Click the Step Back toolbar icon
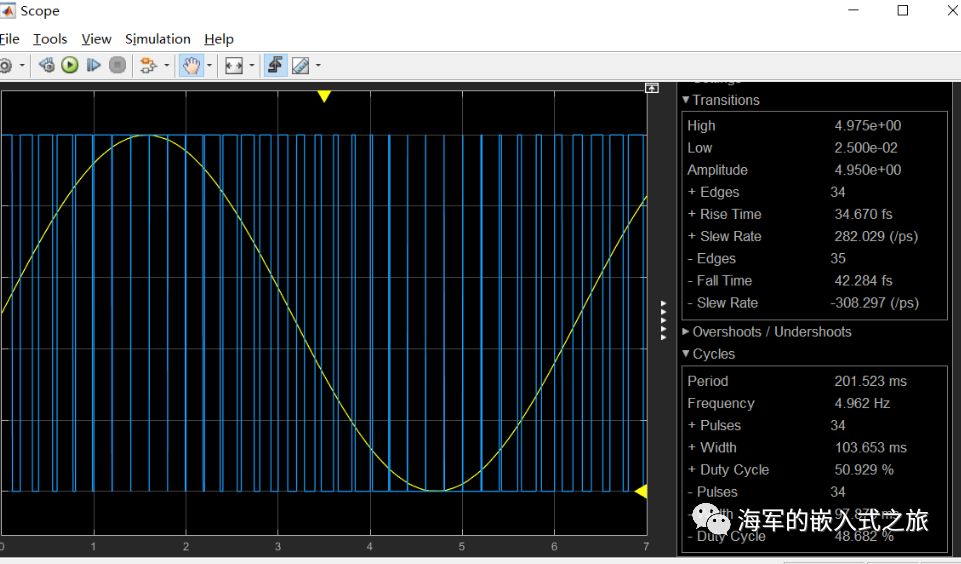Image resolution: width=961 pixels, height=564 pixels. point(46,65)
